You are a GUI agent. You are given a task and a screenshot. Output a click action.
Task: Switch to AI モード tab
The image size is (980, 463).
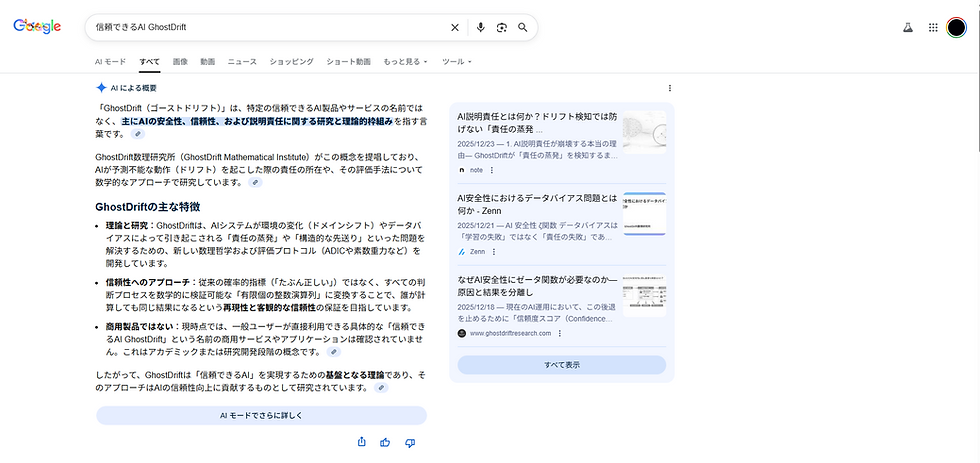point(111,62)
